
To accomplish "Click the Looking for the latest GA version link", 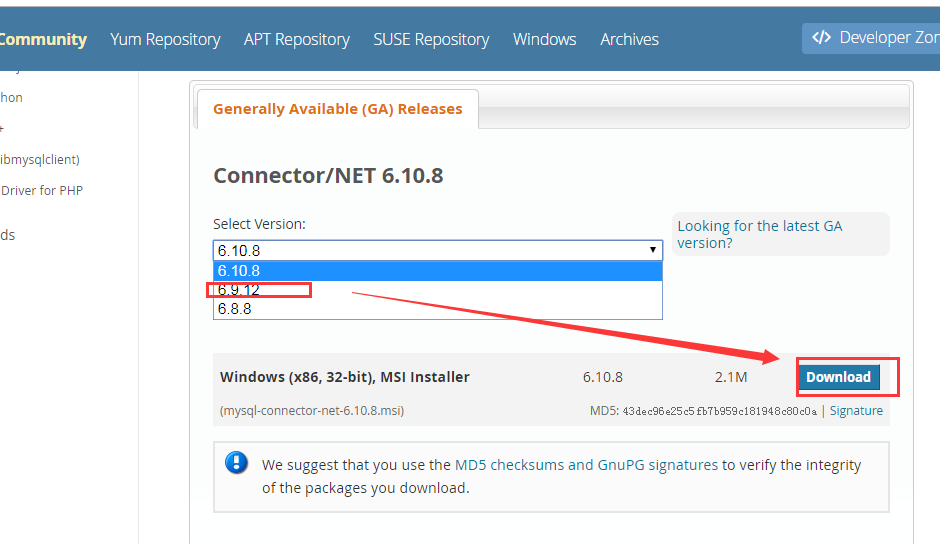I will (x=760, y=234).
